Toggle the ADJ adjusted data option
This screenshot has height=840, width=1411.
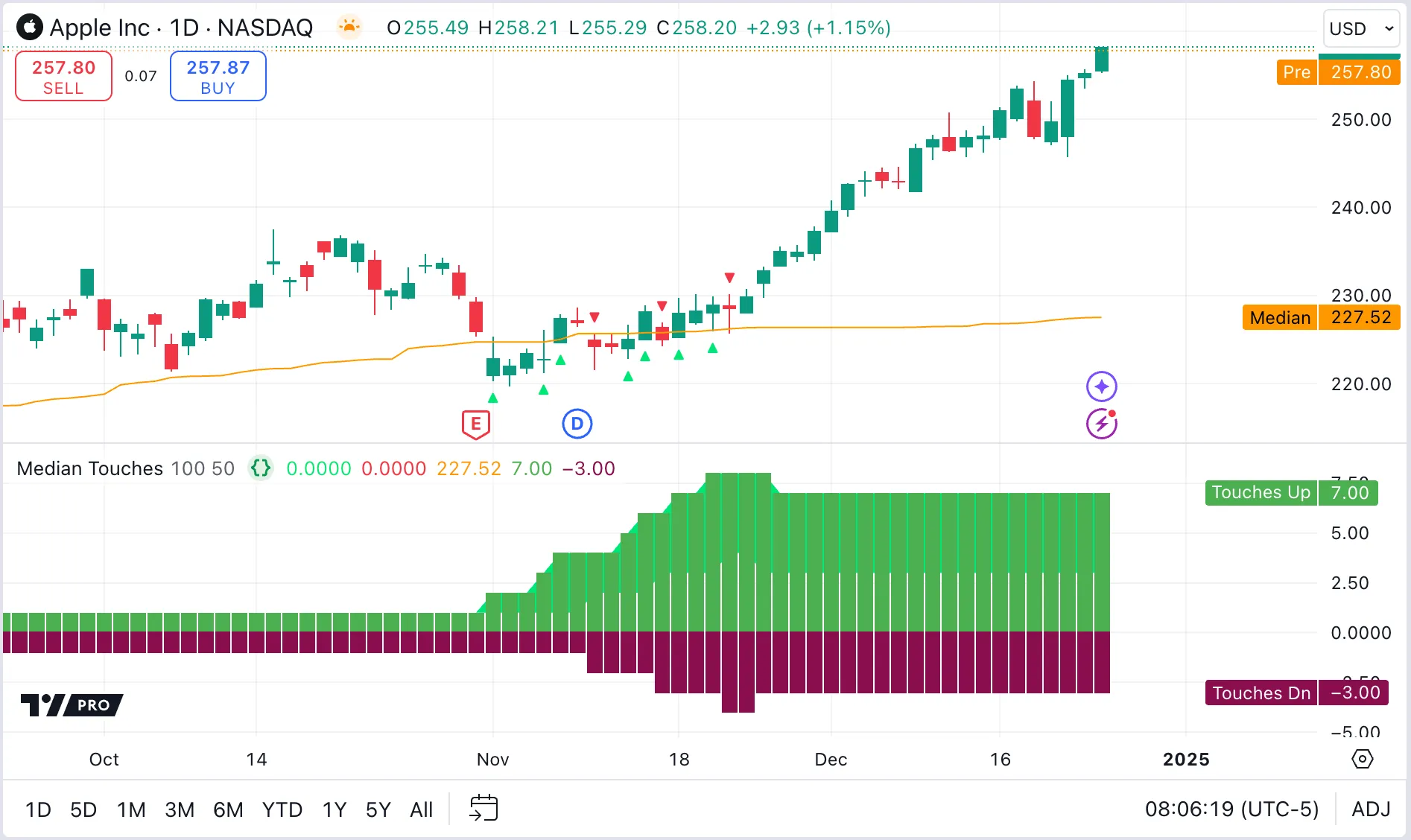pyautogui.click(x=1371, y=809)
